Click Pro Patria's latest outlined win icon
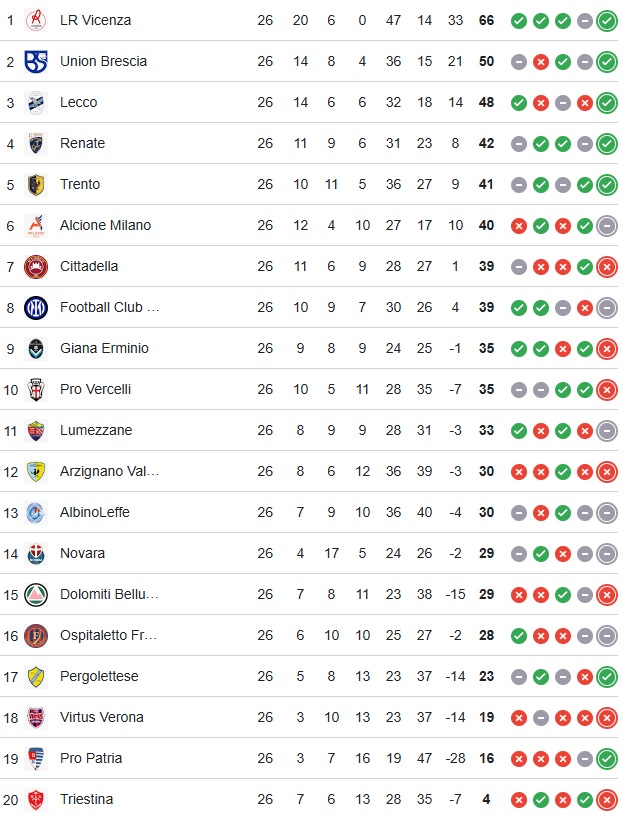 [607, 758]
